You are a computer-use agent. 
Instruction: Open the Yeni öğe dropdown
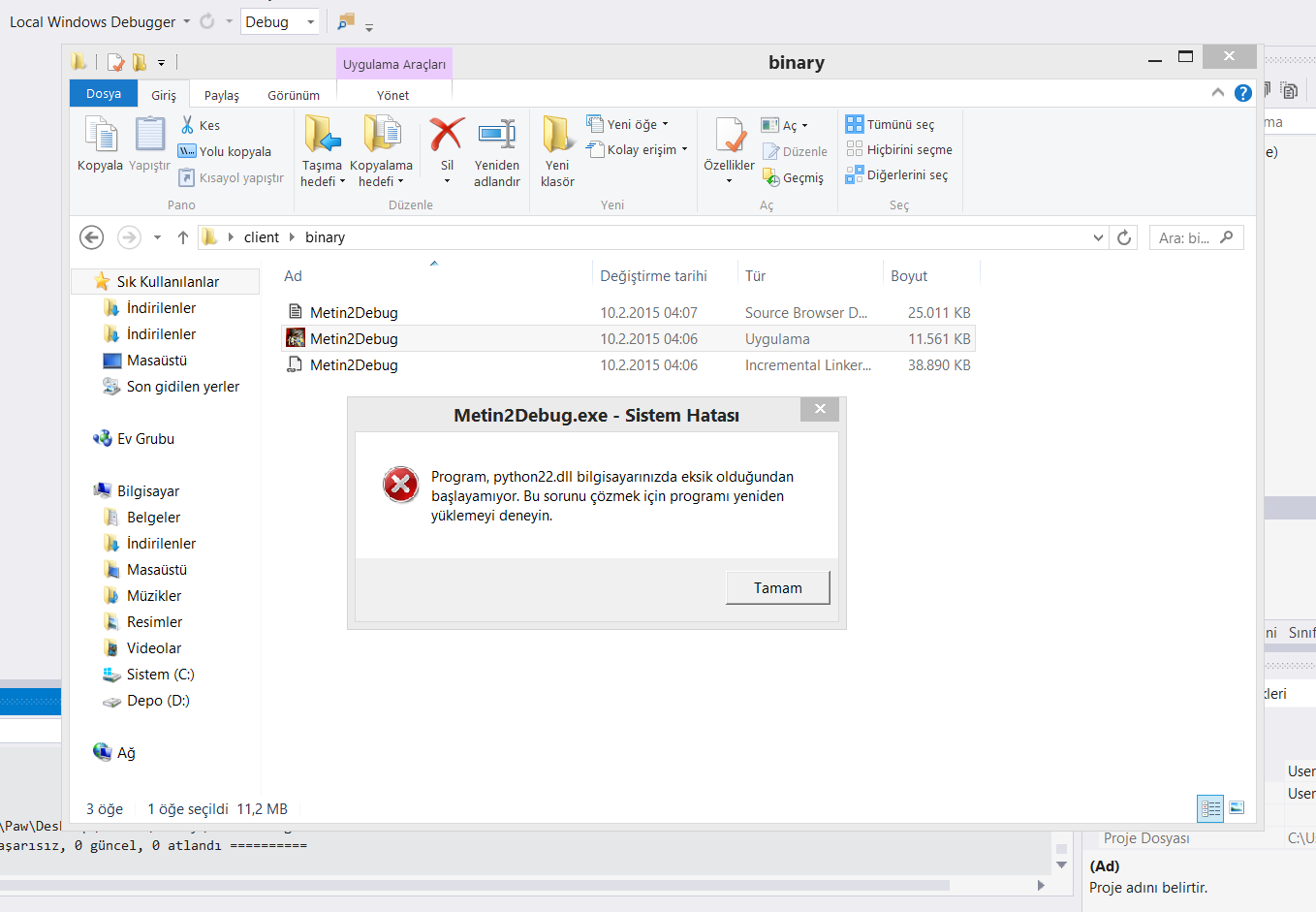628,124
